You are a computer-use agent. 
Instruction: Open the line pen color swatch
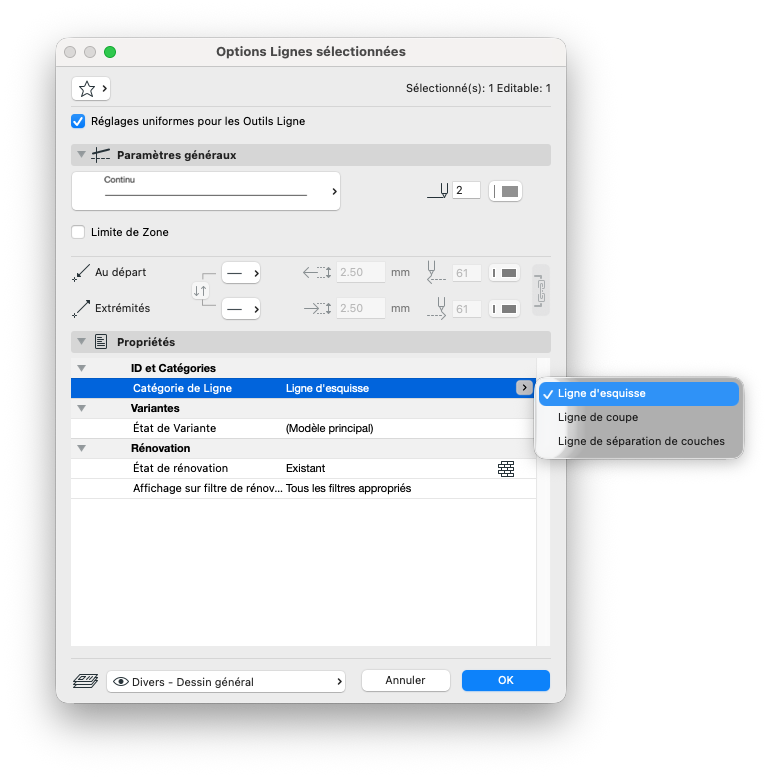(505, 191)
